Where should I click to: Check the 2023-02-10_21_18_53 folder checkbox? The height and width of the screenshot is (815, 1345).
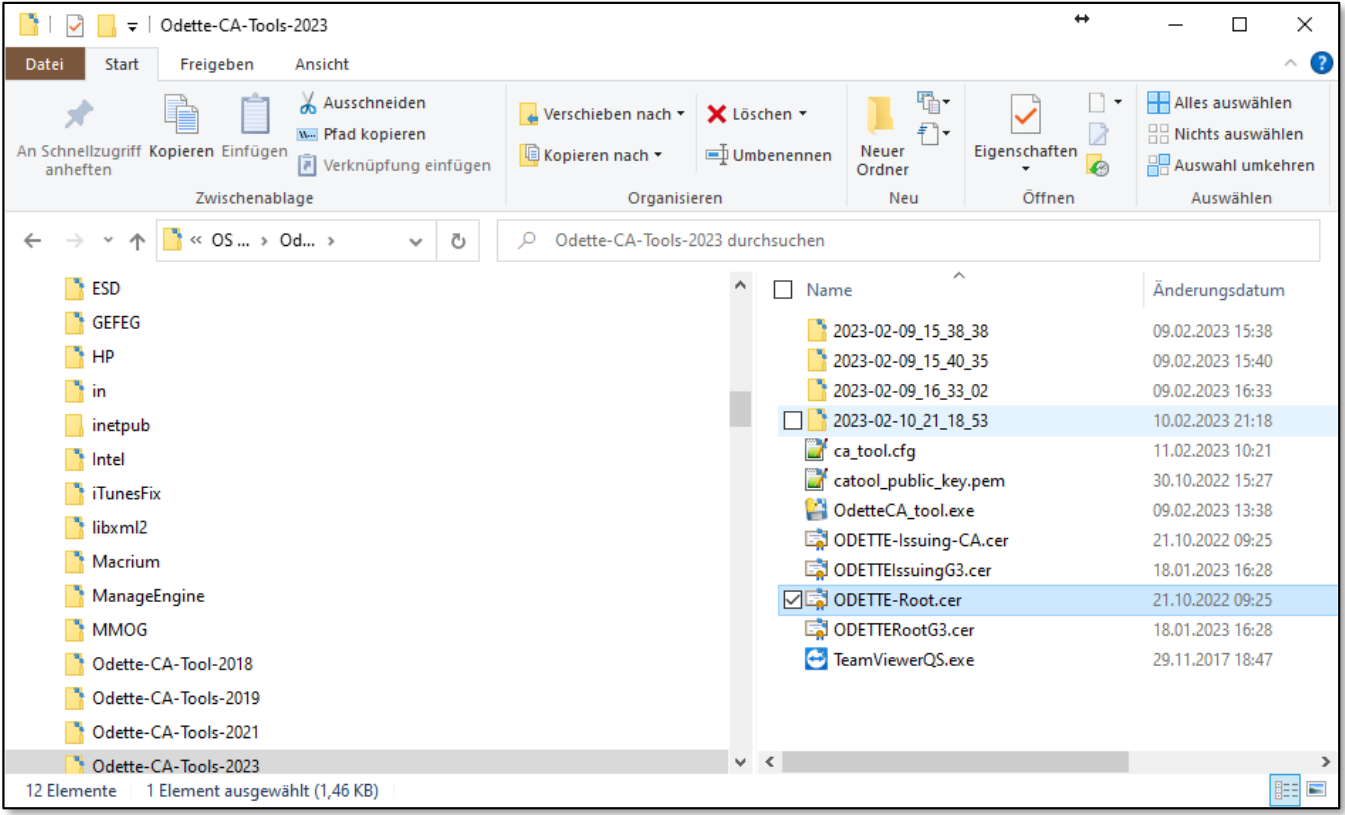(x=793, y=421)
